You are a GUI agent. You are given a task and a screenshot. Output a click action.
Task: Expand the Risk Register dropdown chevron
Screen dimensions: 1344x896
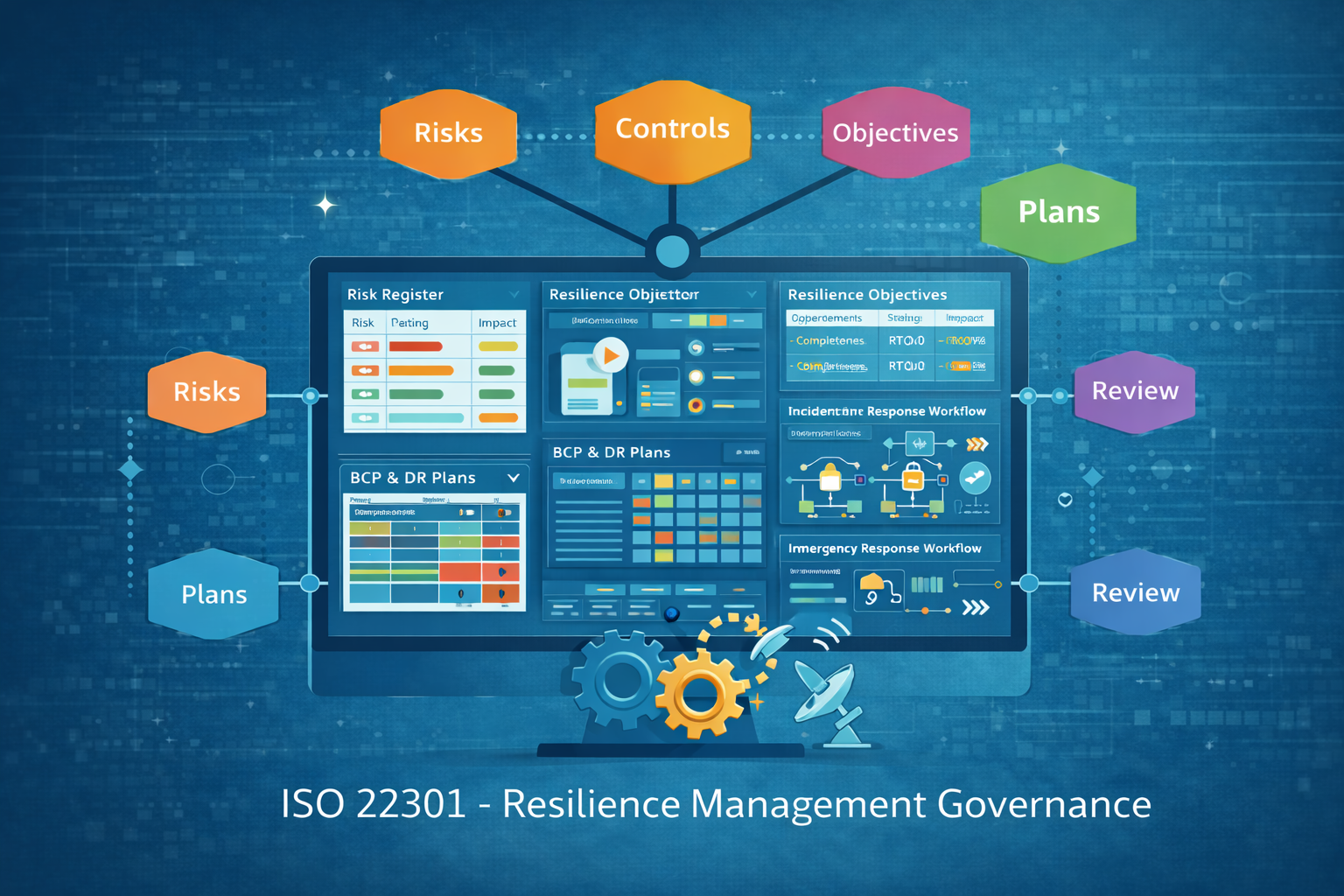[514, 295]
